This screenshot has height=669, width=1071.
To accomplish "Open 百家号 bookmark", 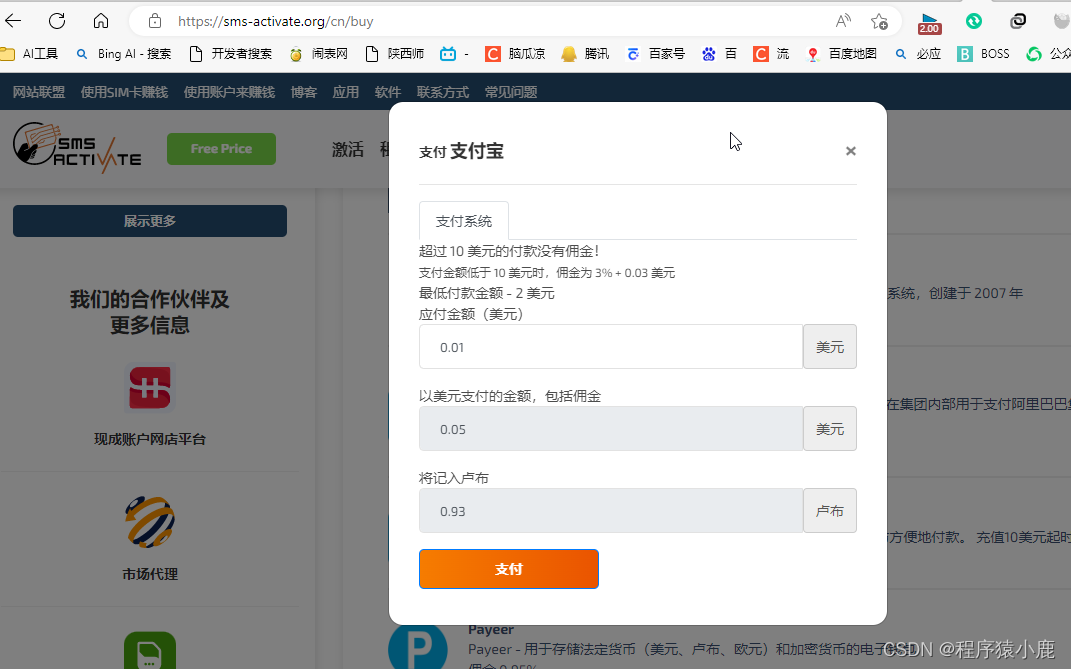I will click(656, 54).
